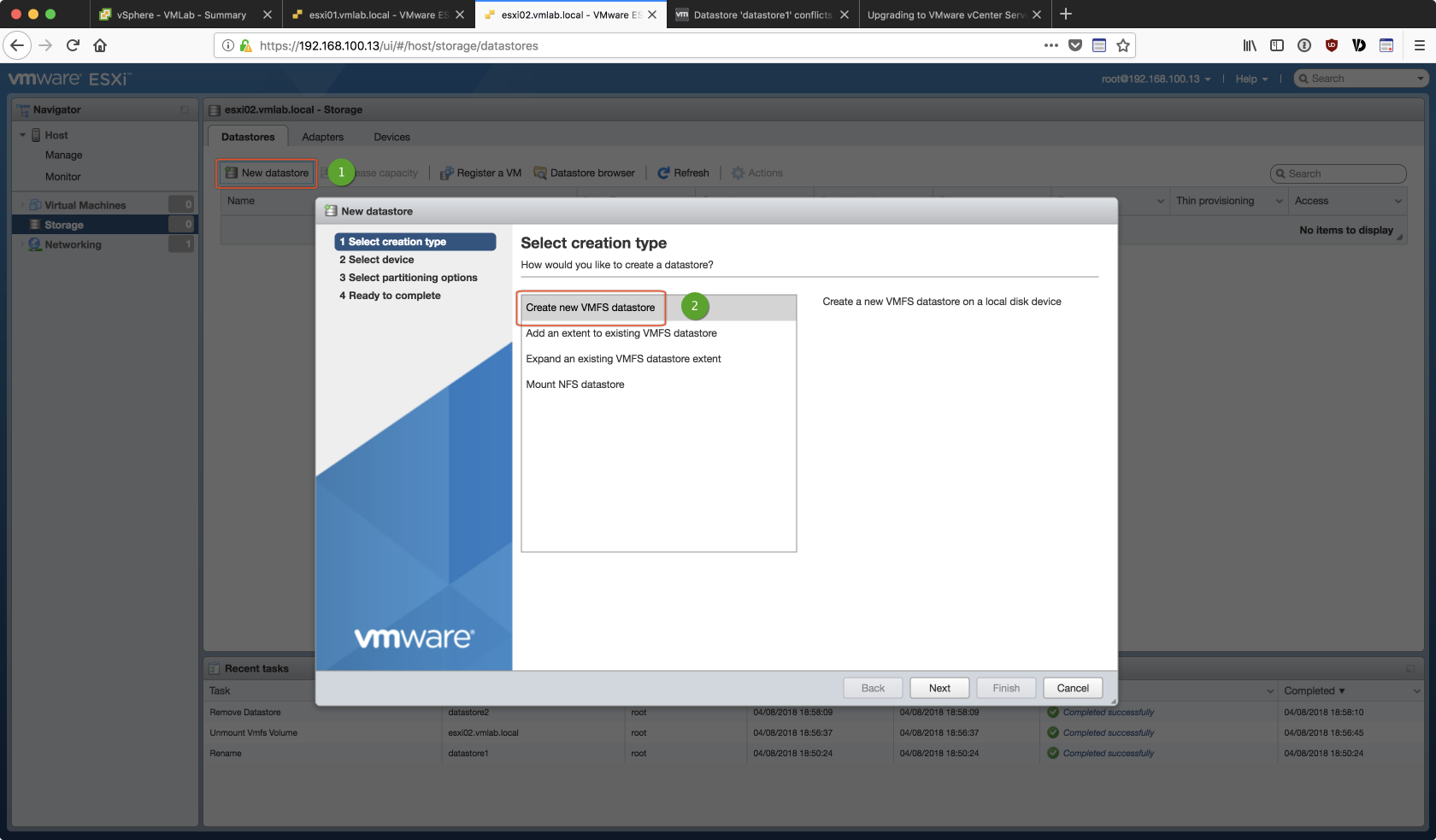Open the new browser tab button

click(x=1066, y=15)
